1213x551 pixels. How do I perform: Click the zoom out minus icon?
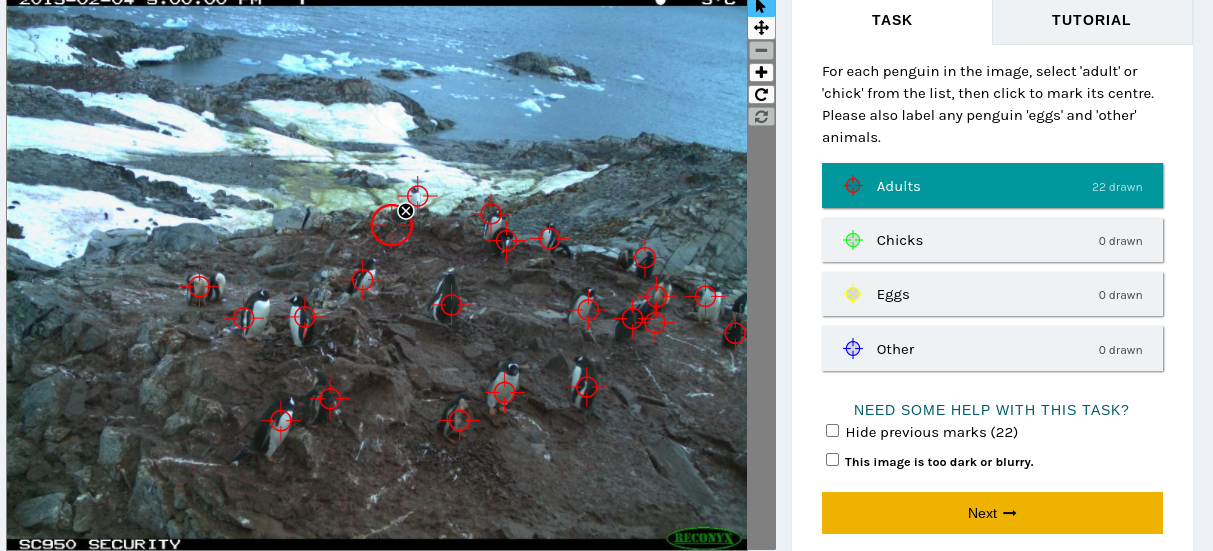(x=761, y=50)
